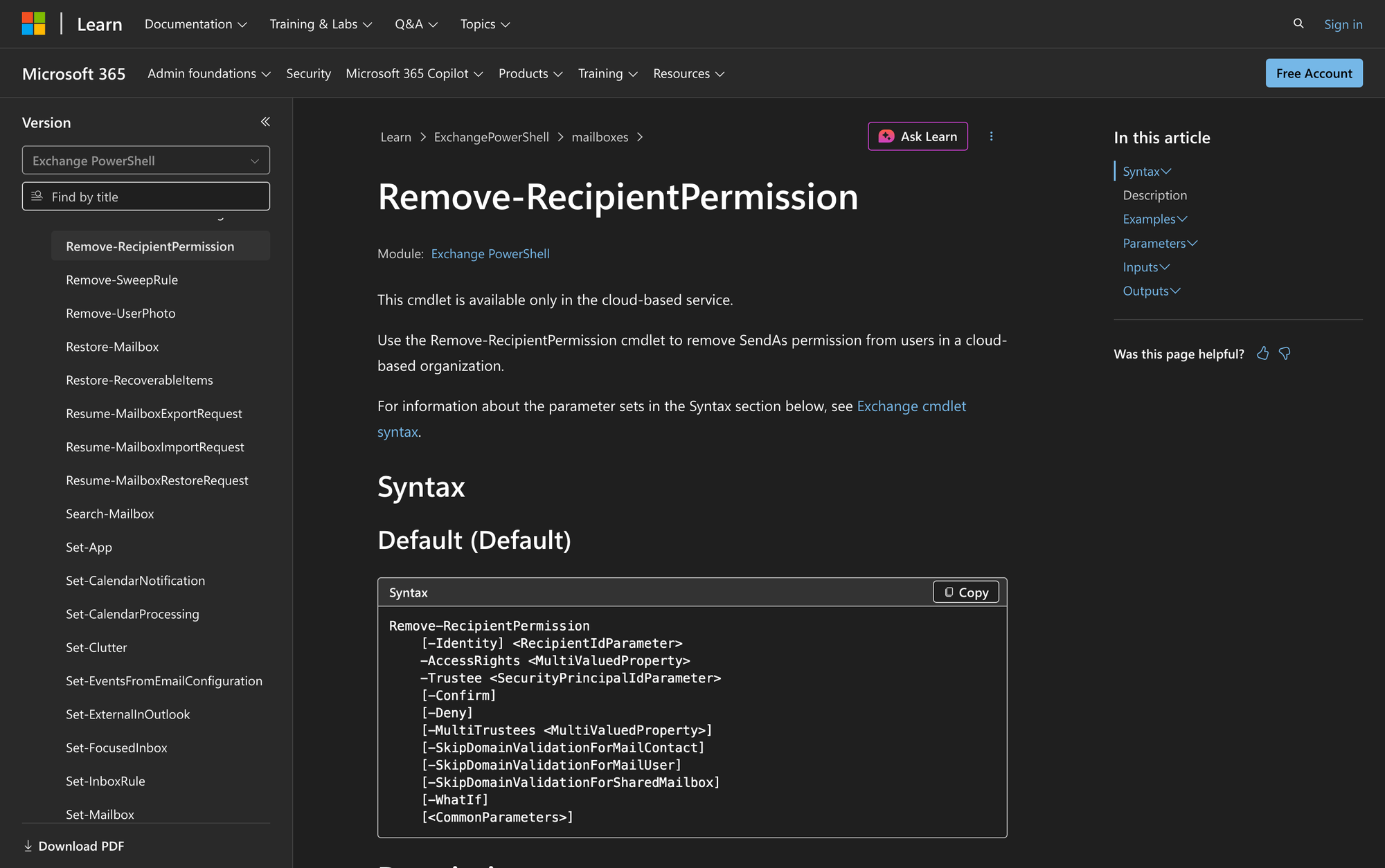Open the search magnifier icon
This screenshot has width=1385, height=868.
click(x=1298, y=24)
